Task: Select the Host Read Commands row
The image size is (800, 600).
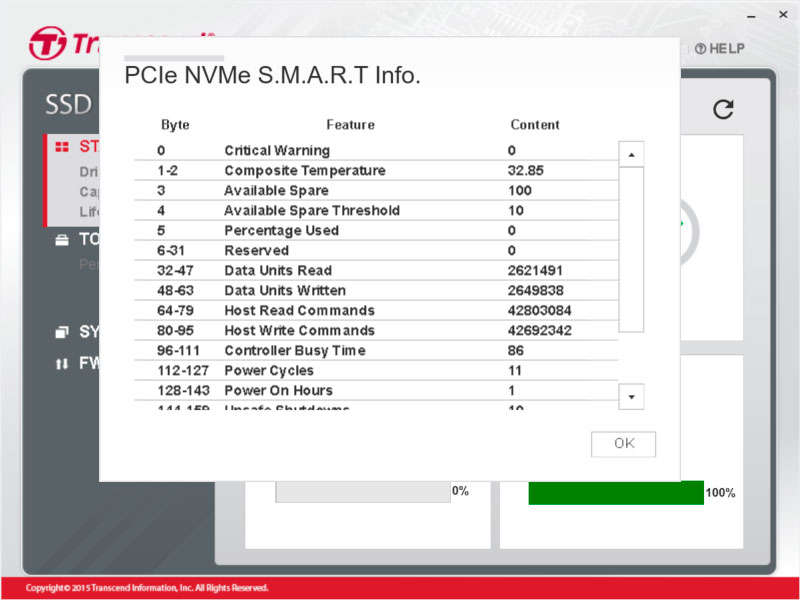Action: tap(376, 310)
